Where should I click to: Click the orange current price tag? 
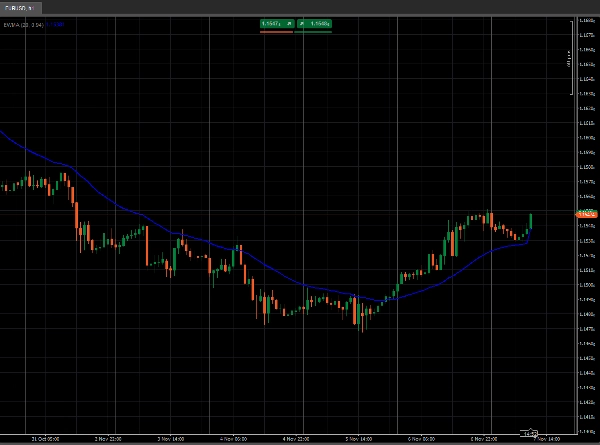pos(586,214)
